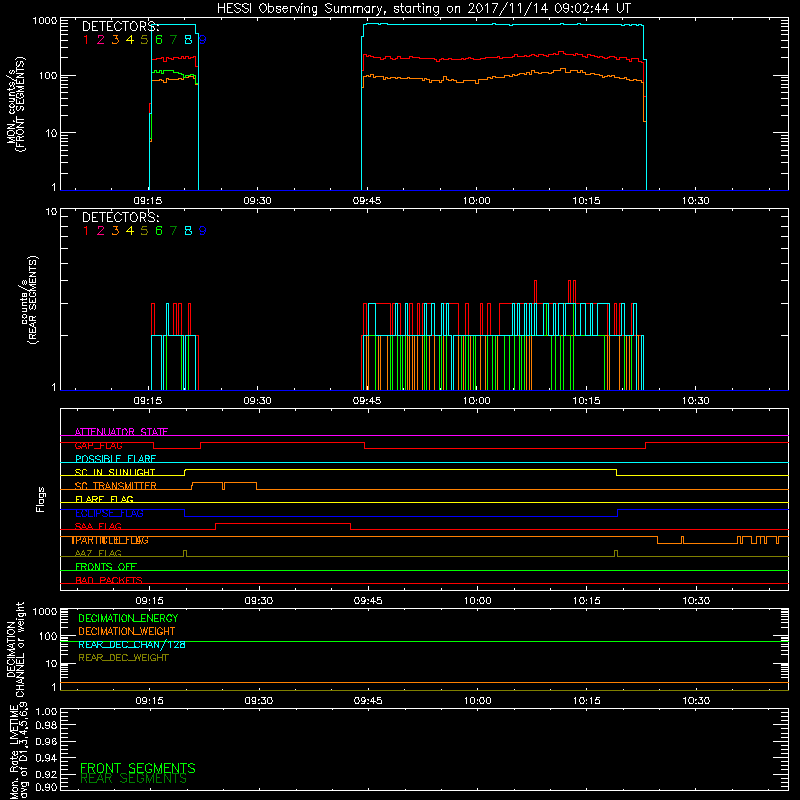Click the MON. counts/s (FRONT SEGMENTS) axis title
800x800 pixels.
coord(15,104)
